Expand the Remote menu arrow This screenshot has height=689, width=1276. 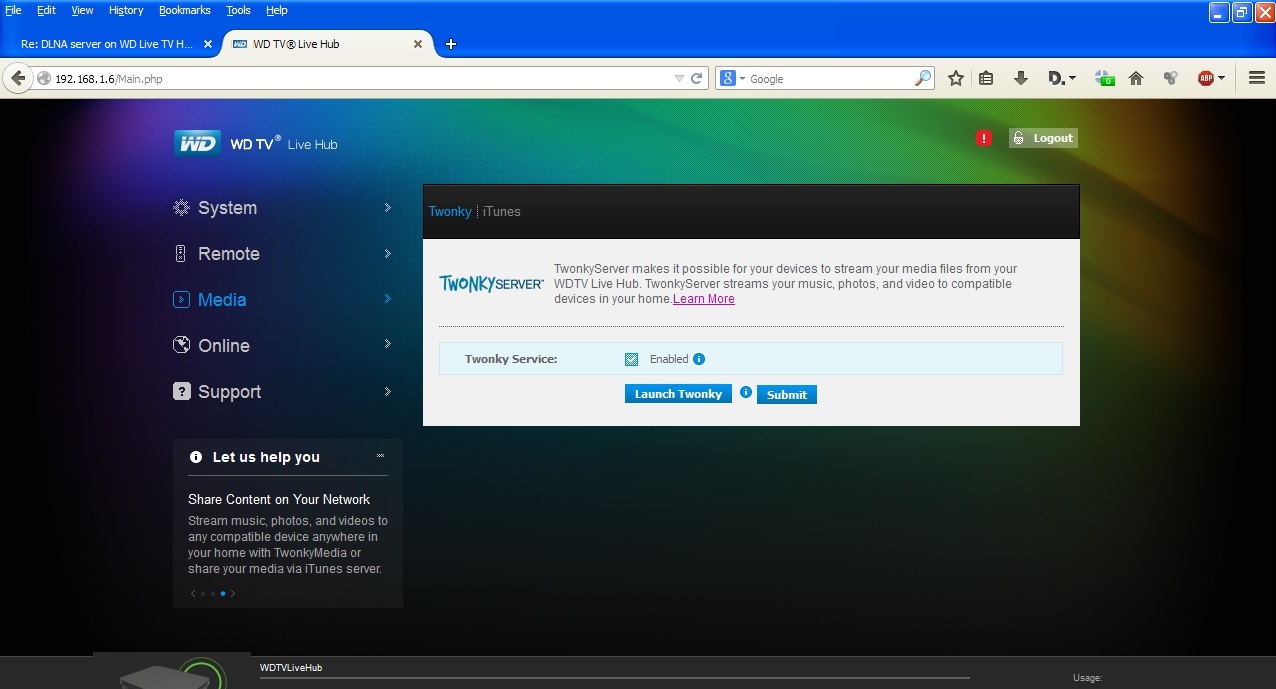click(388, 254)
